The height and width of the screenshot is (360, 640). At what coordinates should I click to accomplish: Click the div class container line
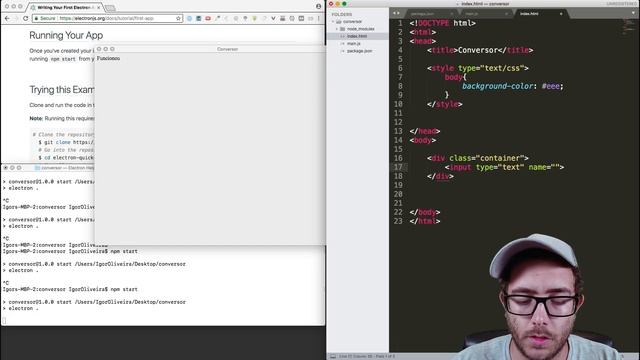click(478, 158)
